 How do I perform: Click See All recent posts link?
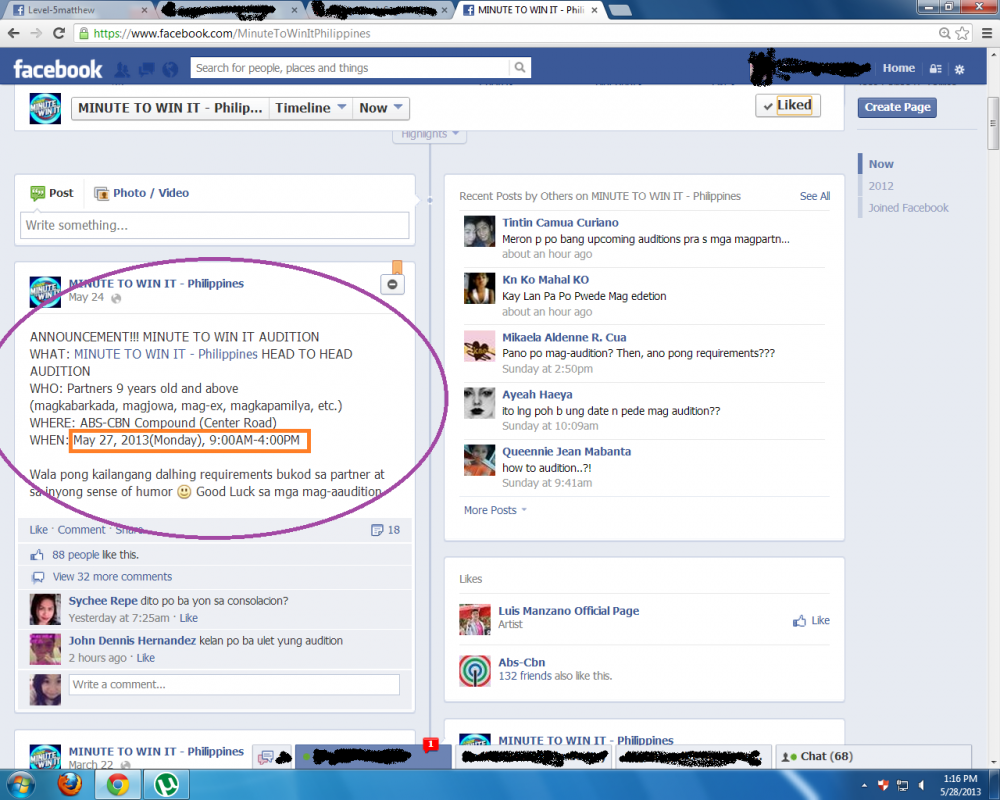click(x=815, y=196)
